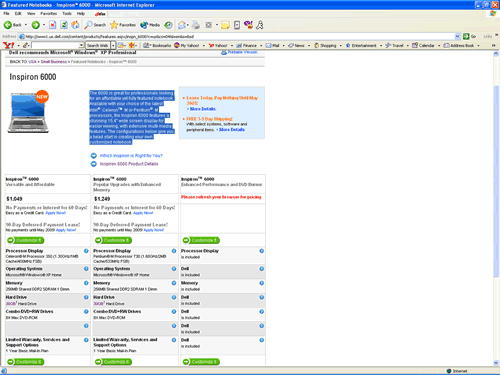
Task: Click the AIM running-man icon
Action: point(260,25)
